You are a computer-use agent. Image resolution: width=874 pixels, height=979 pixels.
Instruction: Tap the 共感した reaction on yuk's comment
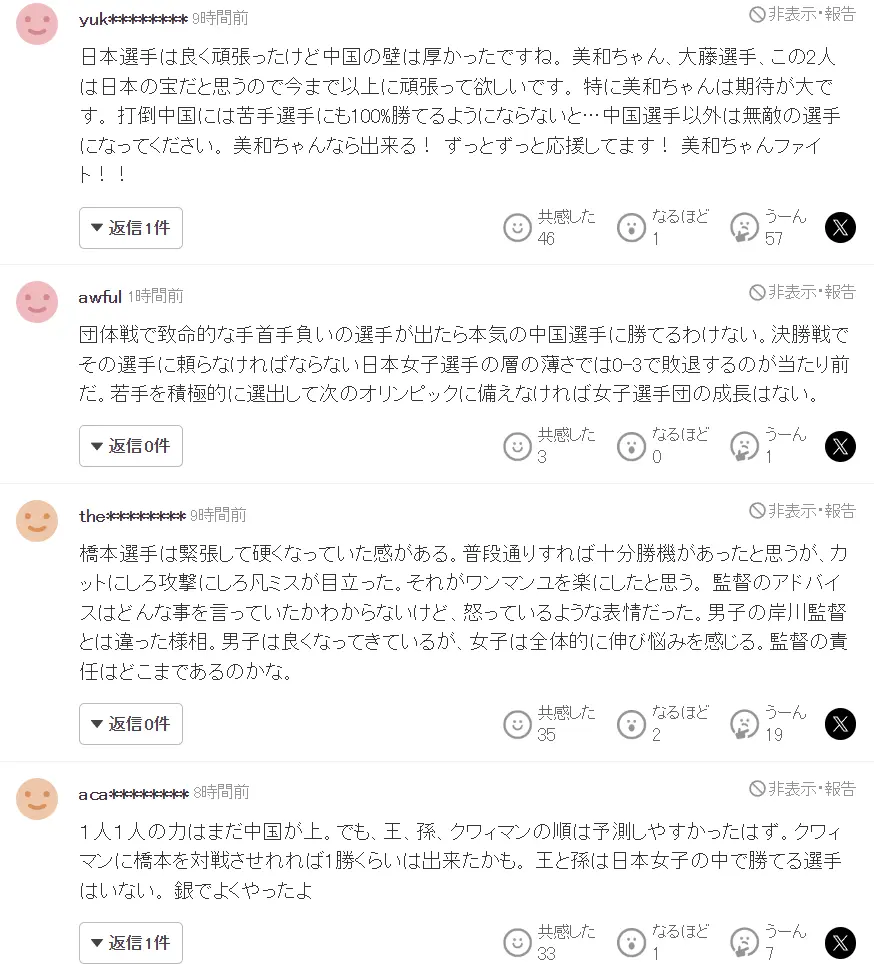point(518,227)
